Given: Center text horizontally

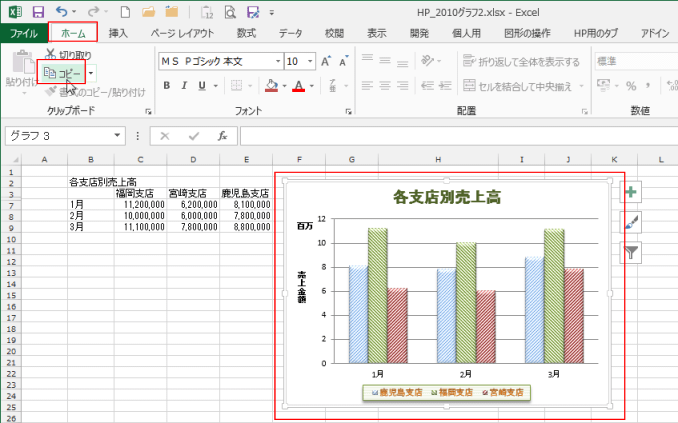Looking at the screenshot, I should pos(385,86).
